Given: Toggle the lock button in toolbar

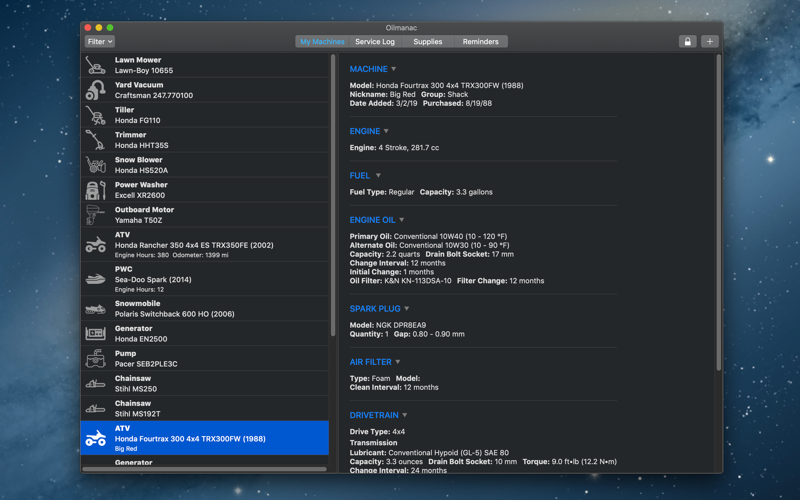Looking at the screenshot, I should coord(687,42).
